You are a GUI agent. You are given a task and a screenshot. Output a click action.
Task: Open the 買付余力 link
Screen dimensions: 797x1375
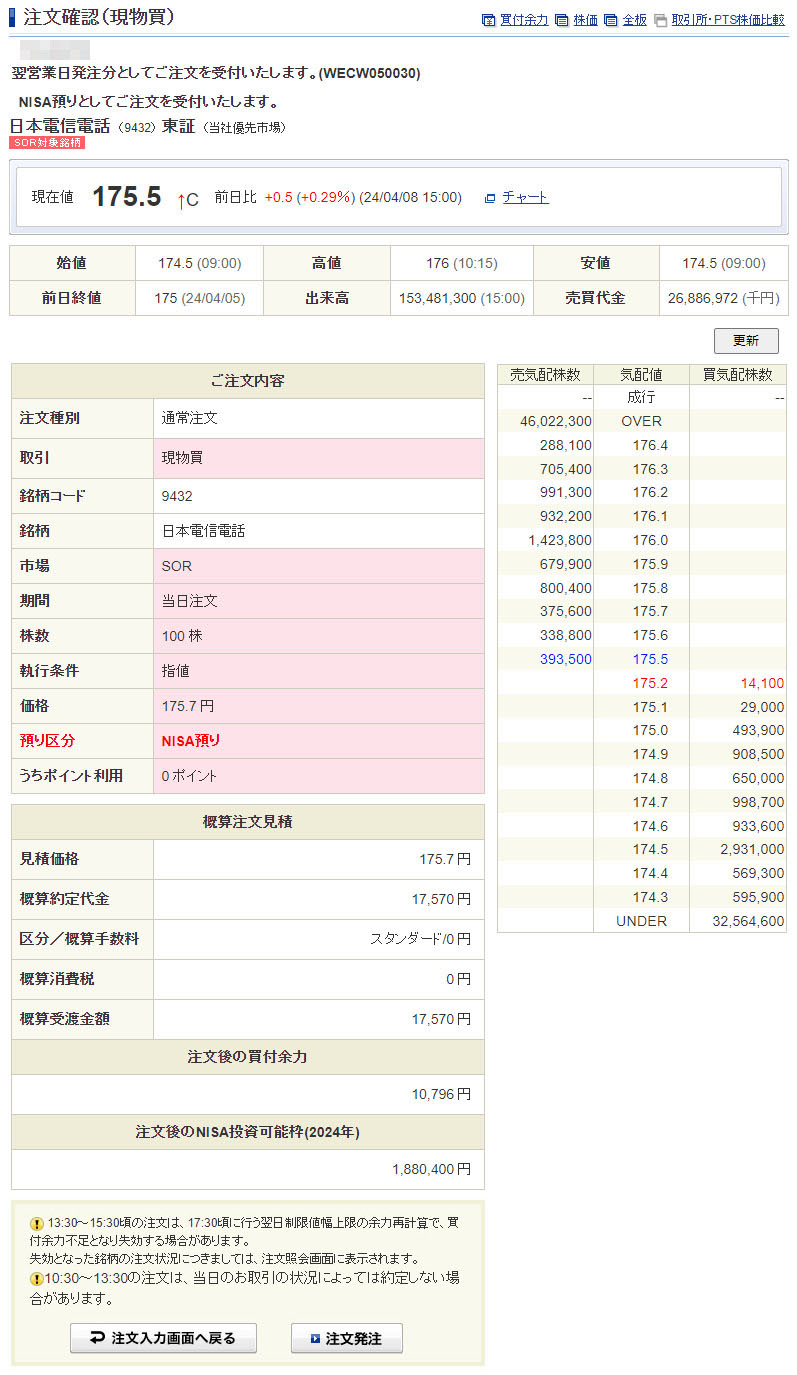[x=524, y=20]
